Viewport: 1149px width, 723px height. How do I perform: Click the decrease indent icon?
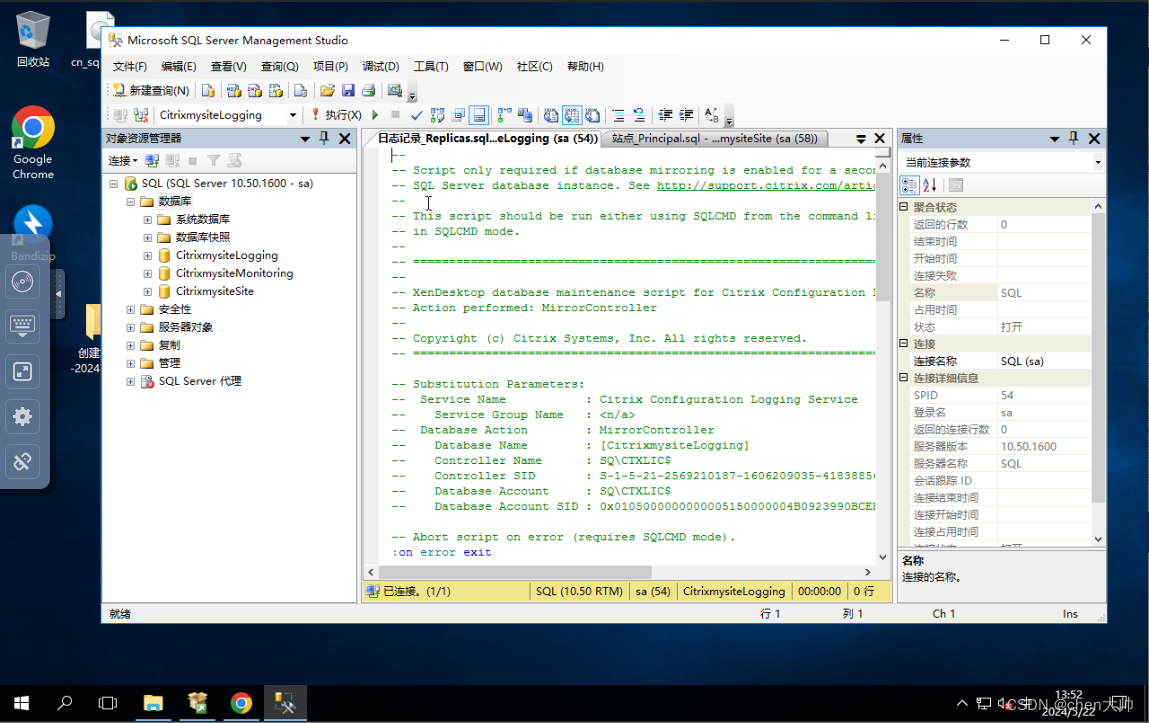click(665, 115)
